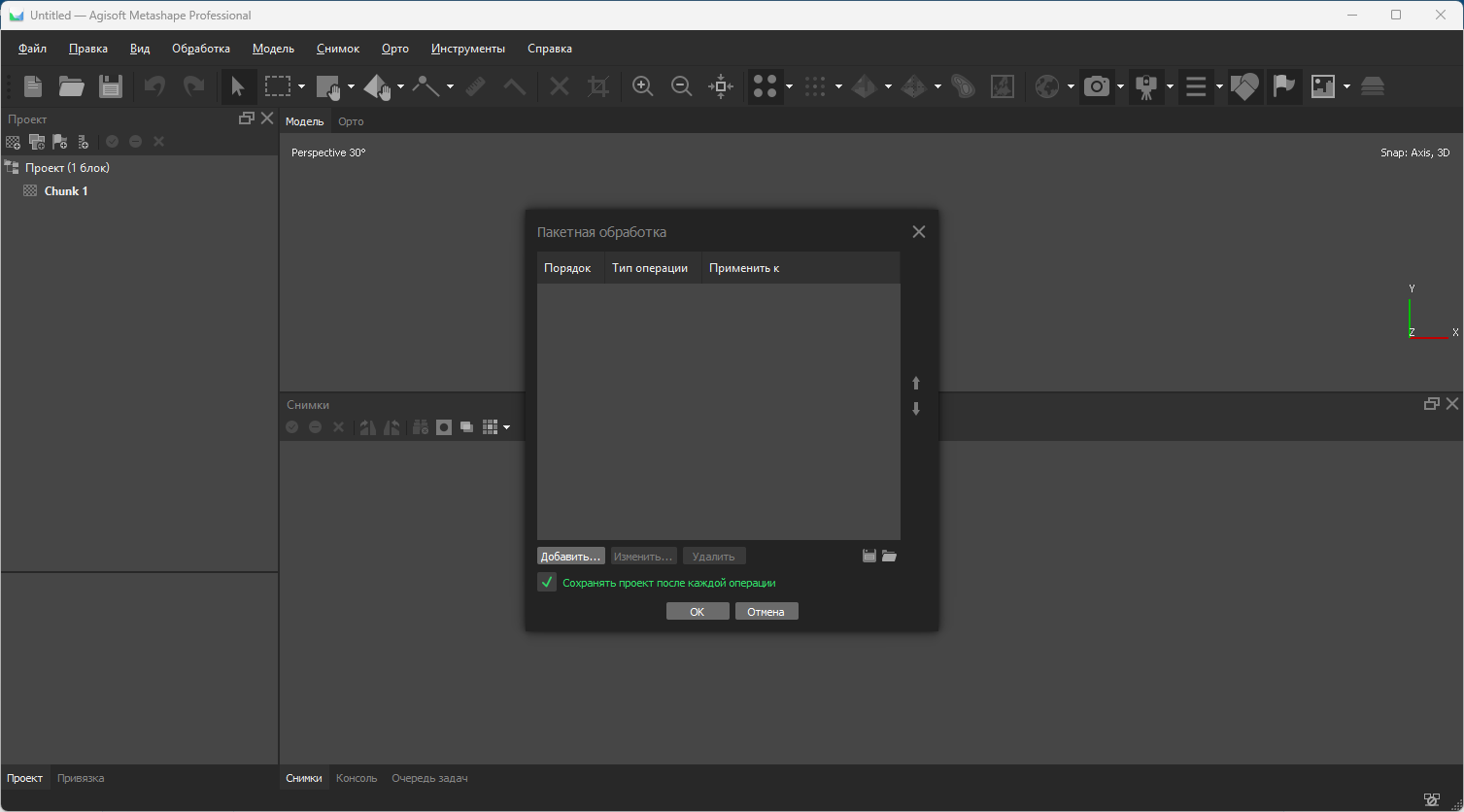
Task: Click the Добавить... button
Action: [x=570, y=557]
